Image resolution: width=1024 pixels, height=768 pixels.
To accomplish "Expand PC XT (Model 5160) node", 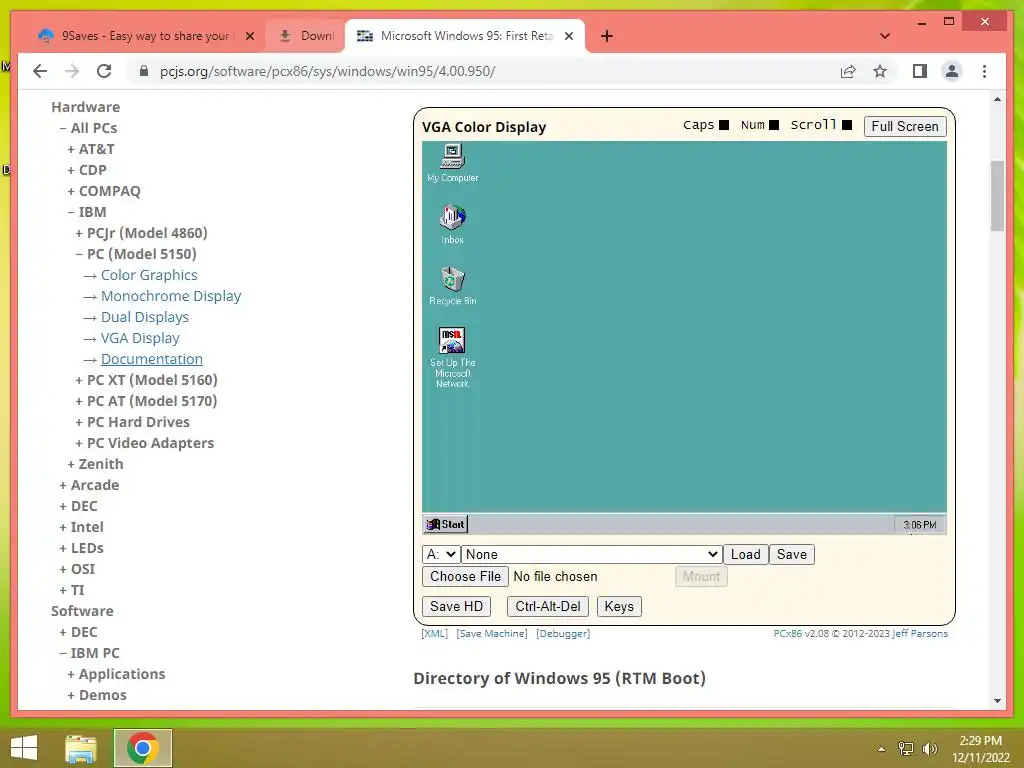I will pos(146,380).
